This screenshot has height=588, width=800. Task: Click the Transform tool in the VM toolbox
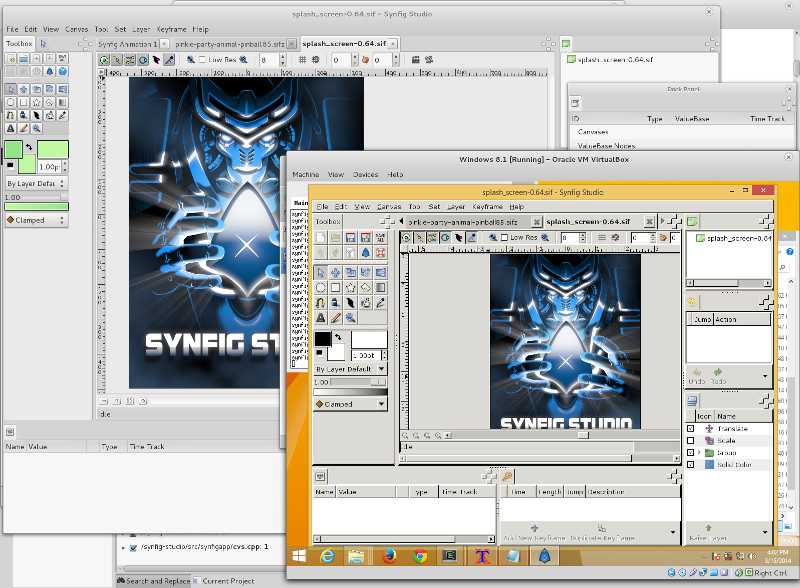pyautogui.click(x=321, y=272)
